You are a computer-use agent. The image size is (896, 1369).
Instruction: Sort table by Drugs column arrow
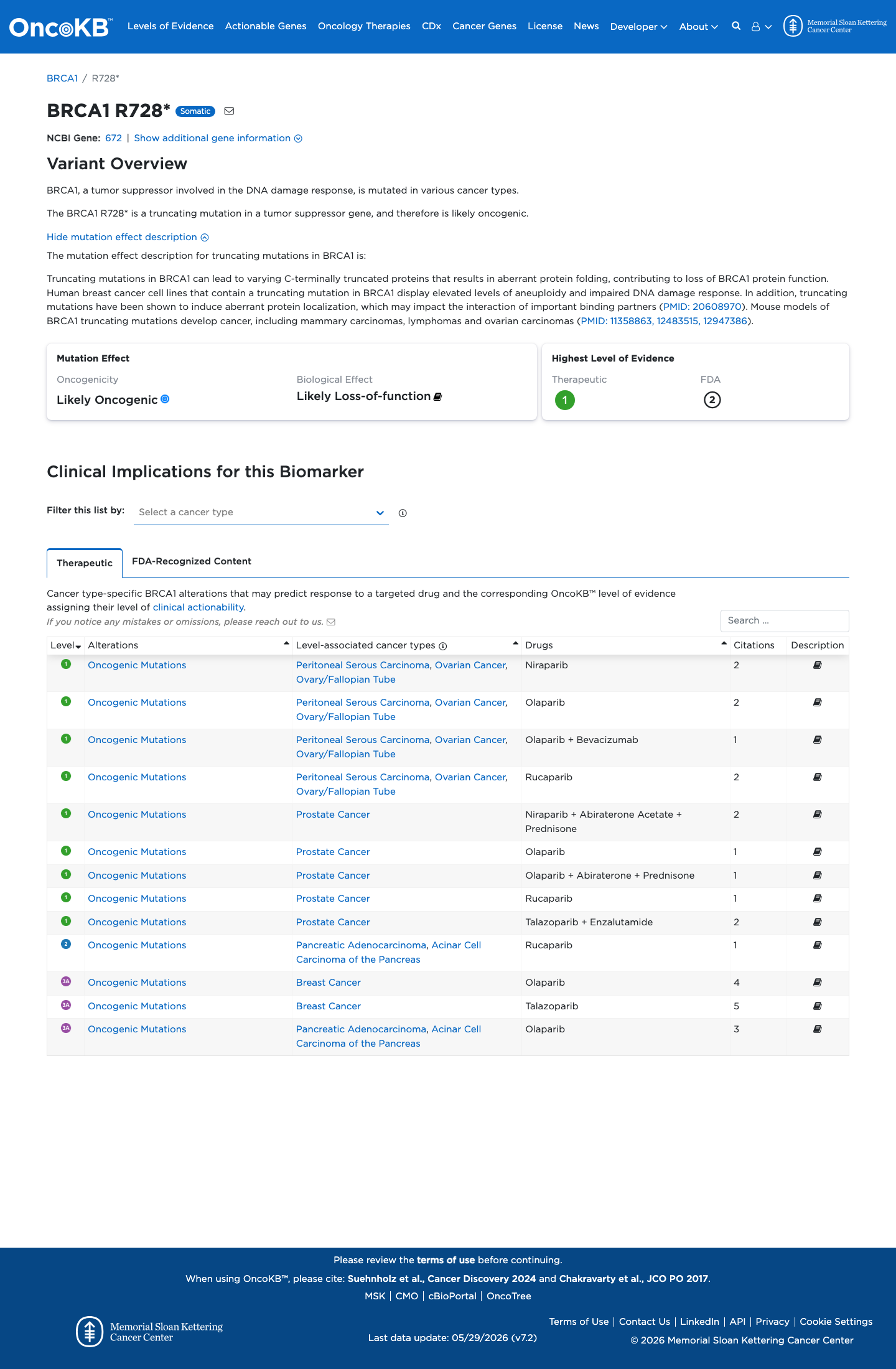tap(724, 643)
